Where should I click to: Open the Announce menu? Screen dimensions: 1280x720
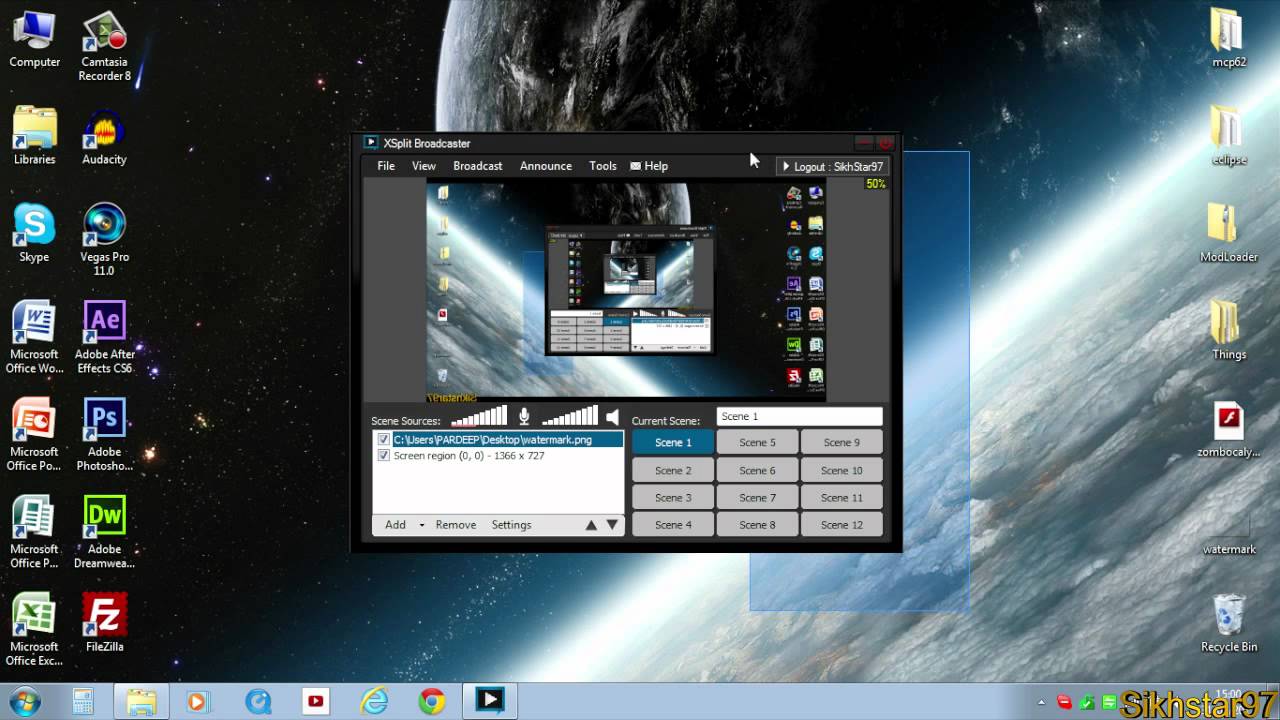(546, 166)
